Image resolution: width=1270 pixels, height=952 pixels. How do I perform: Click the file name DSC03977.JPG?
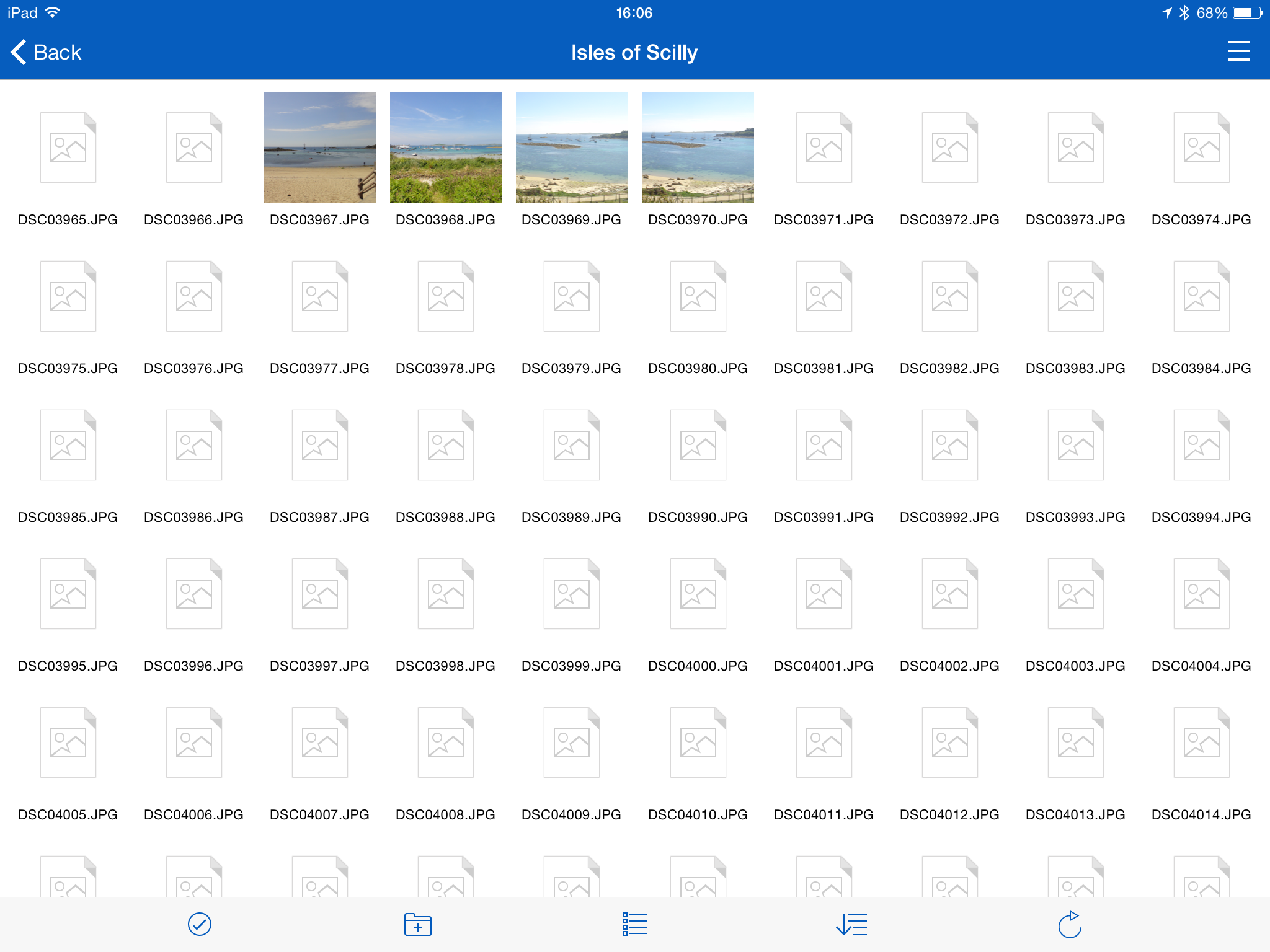(x=320, y=368)
